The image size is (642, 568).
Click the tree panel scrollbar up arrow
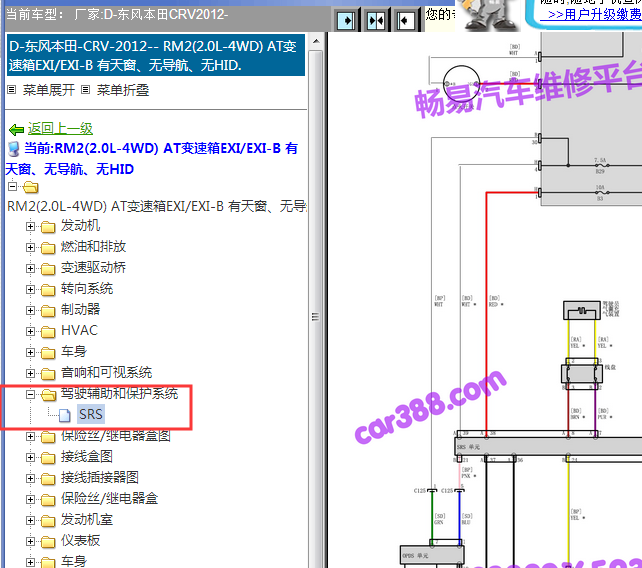(x=316, y=41)
